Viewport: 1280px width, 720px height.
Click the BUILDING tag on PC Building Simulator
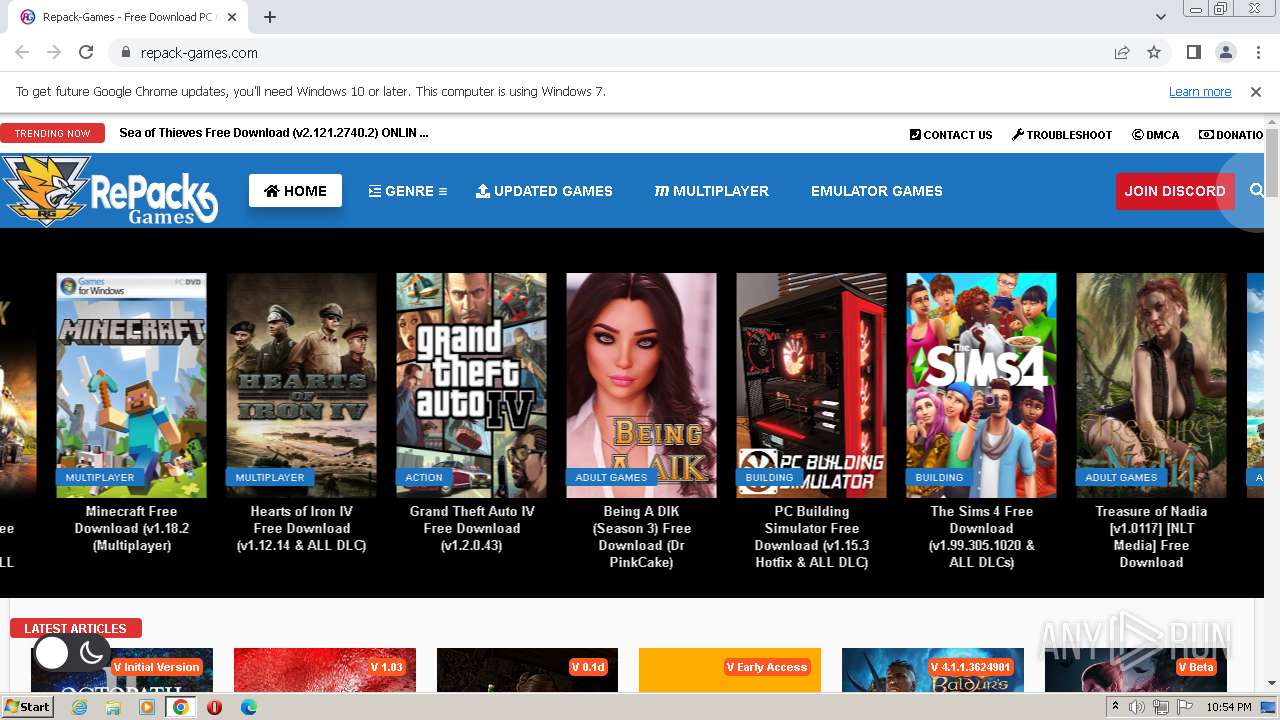coord(769,477)
